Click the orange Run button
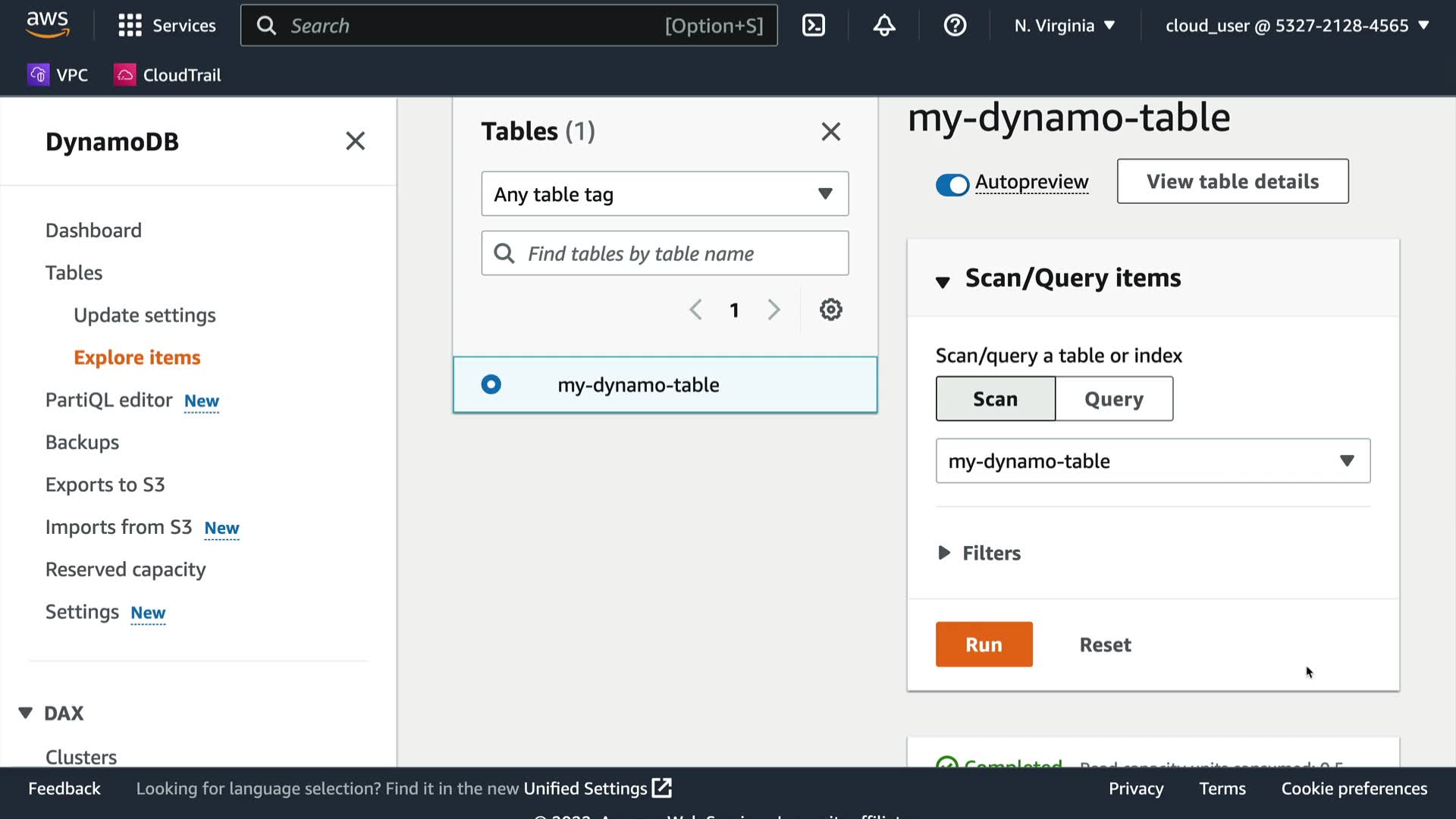The height and width of the screenshot is (819, 1456). (984, 645)
